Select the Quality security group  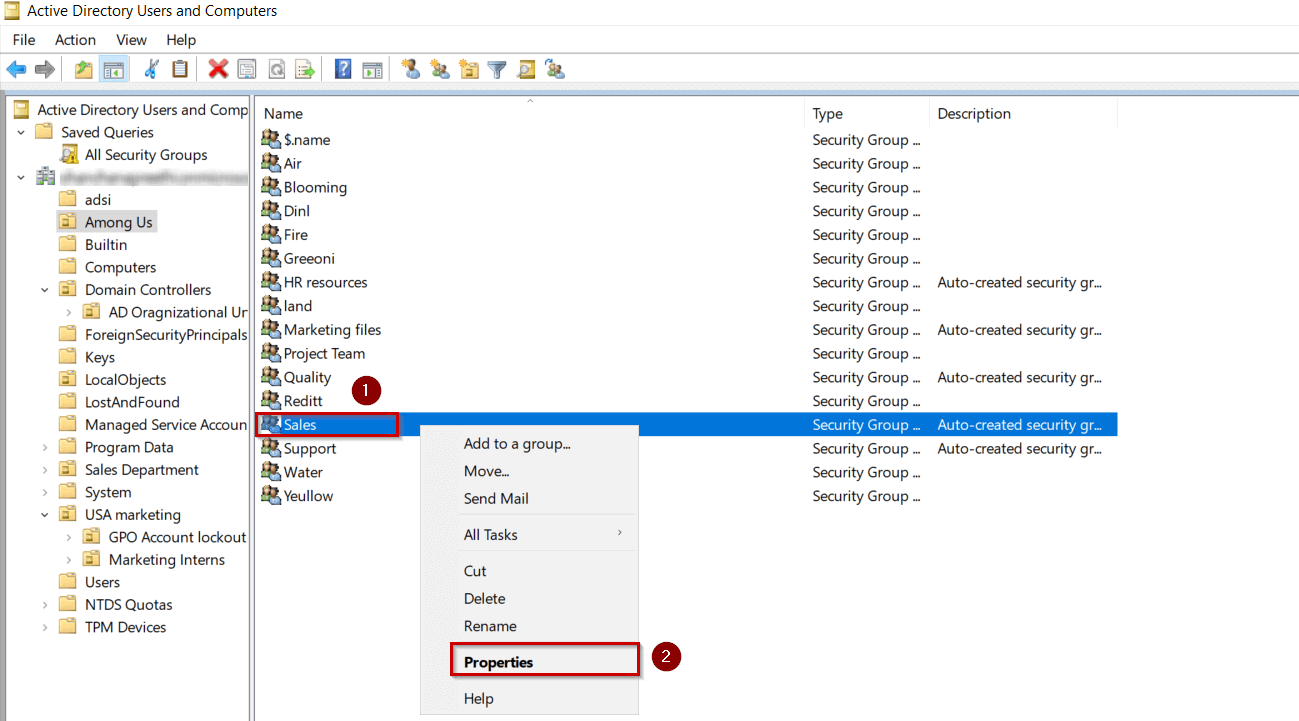305,377
